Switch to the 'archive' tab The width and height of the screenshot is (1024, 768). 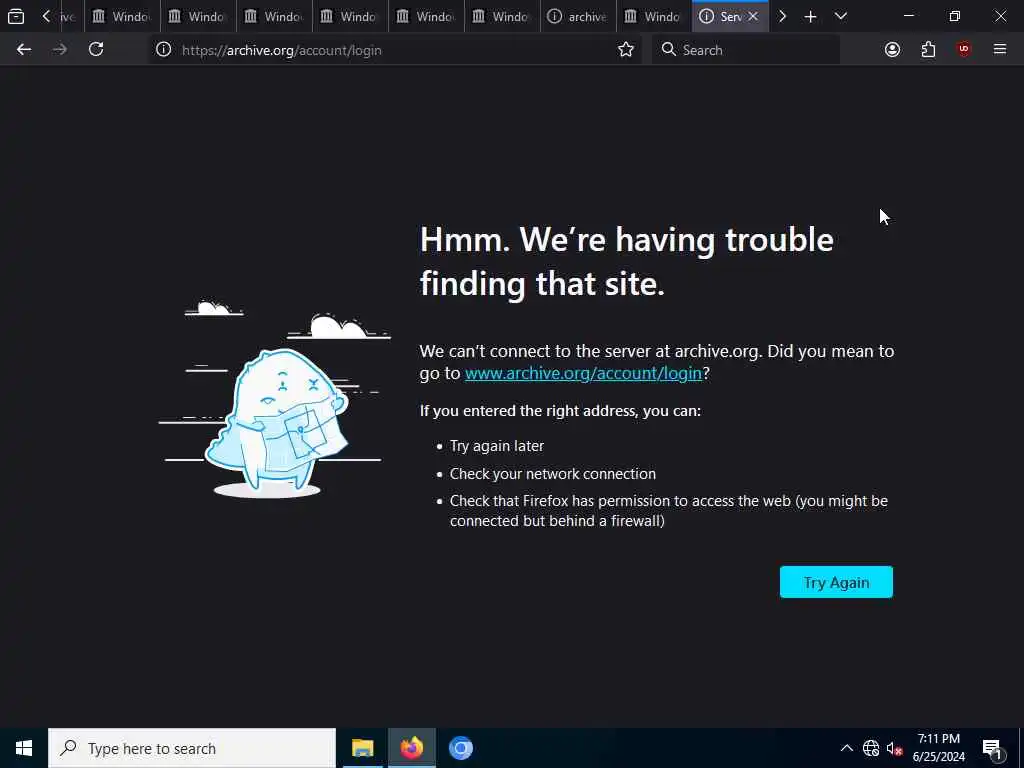pyautogui.click(x=578, y=16)
